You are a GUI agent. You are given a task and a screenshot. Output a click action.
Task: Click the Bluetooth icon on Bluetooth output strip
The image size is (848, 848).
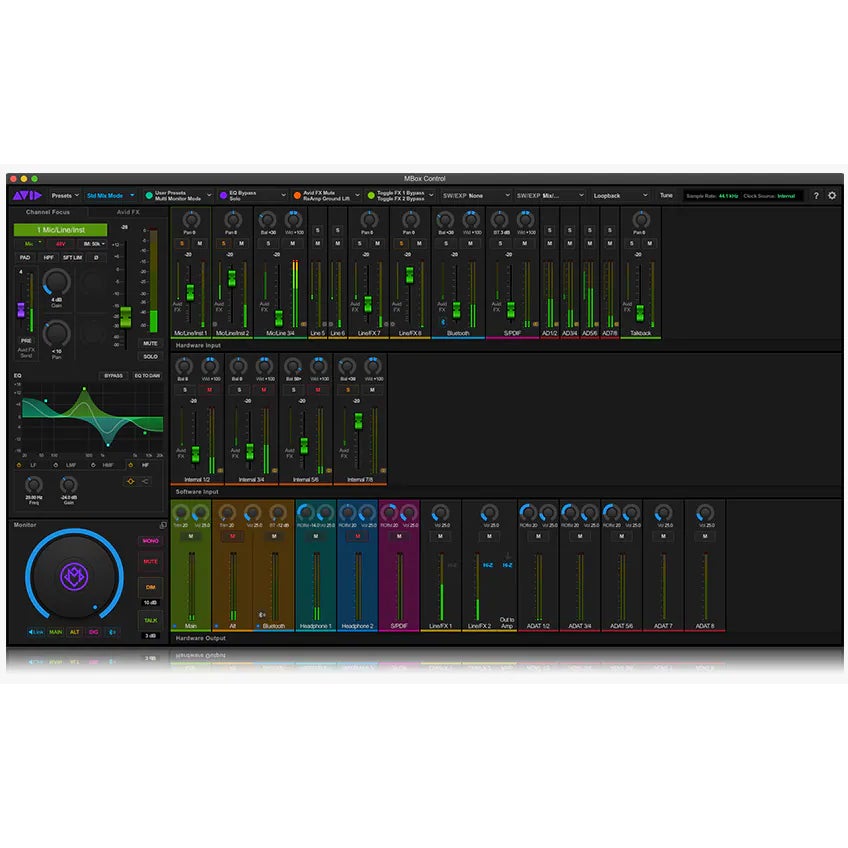pos(262,615)
